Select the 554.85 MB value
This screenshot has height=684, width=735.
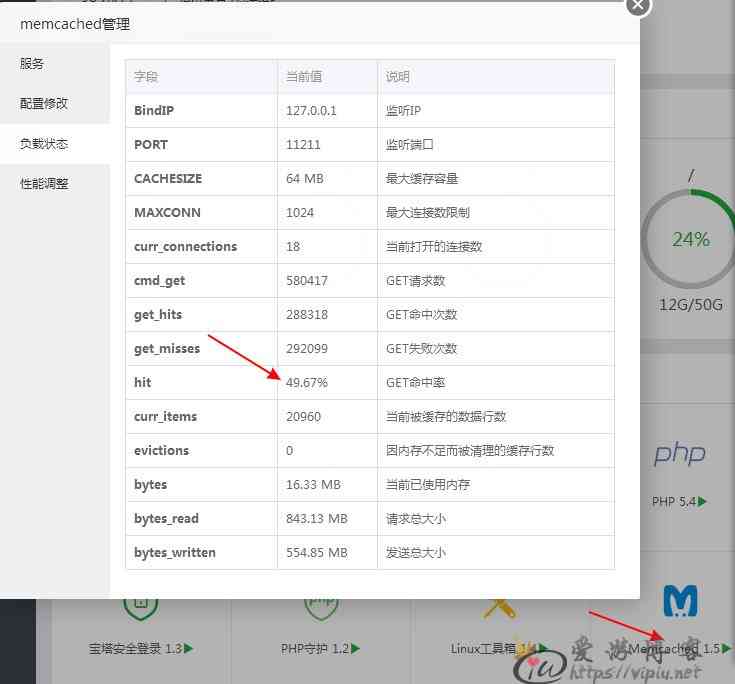(x=317, y=553)
